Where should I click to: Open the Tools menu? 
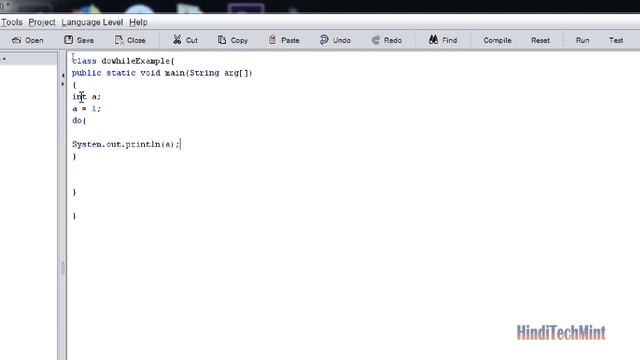coord(11,22)
